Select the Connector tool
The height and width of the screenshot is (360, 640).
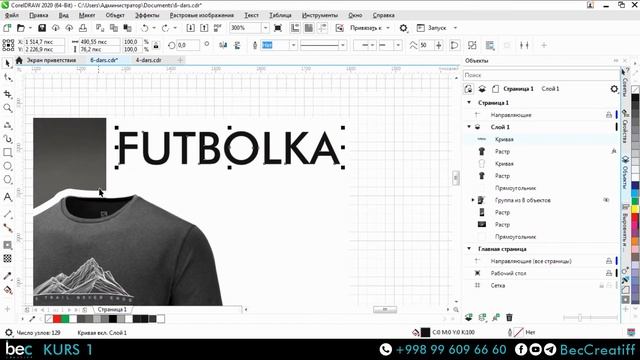pos(7,228)
